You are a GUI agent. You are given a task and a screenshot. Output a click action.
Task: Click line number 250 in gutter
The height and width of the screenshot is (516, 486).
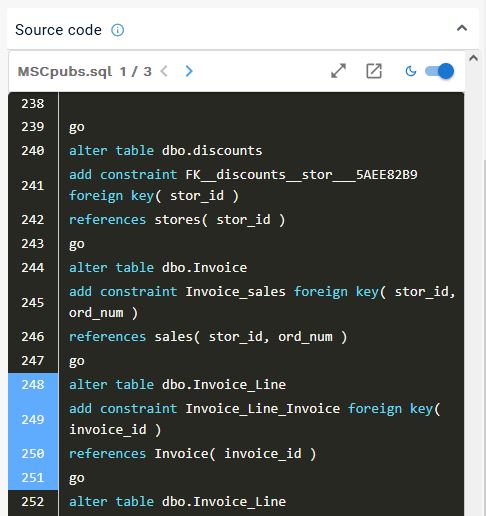click(33, 454)
